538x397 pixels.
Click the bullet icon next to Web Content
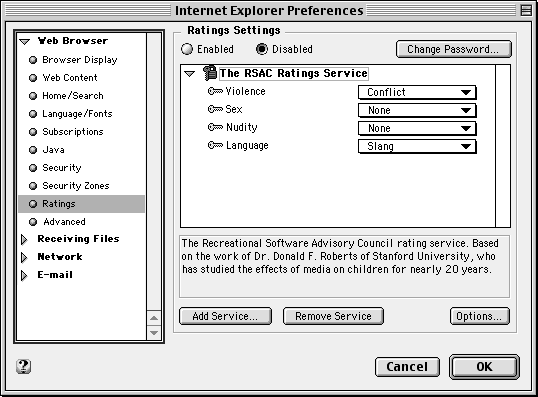(33, 78)
